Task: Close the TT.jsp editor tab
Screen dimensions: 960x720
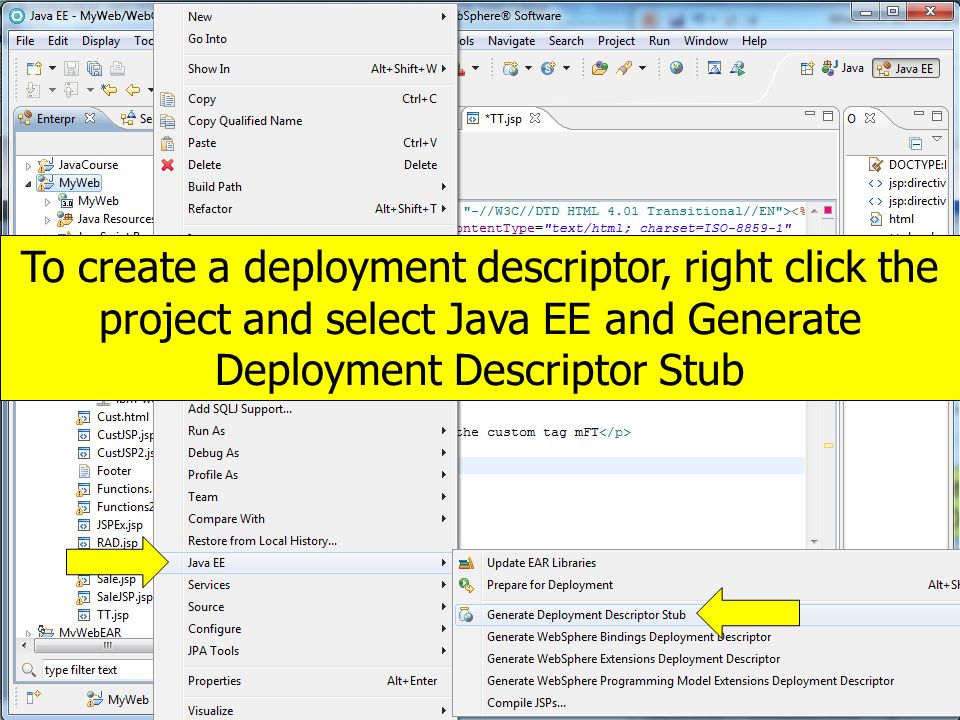Action: tap(534, 118)
